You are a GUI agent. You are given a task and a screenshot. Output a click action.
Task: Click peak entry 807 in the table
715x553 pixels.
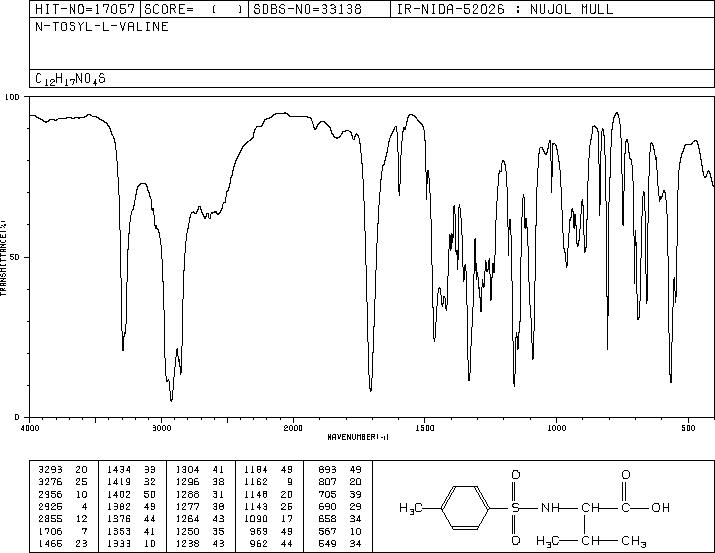pos(327,482)
